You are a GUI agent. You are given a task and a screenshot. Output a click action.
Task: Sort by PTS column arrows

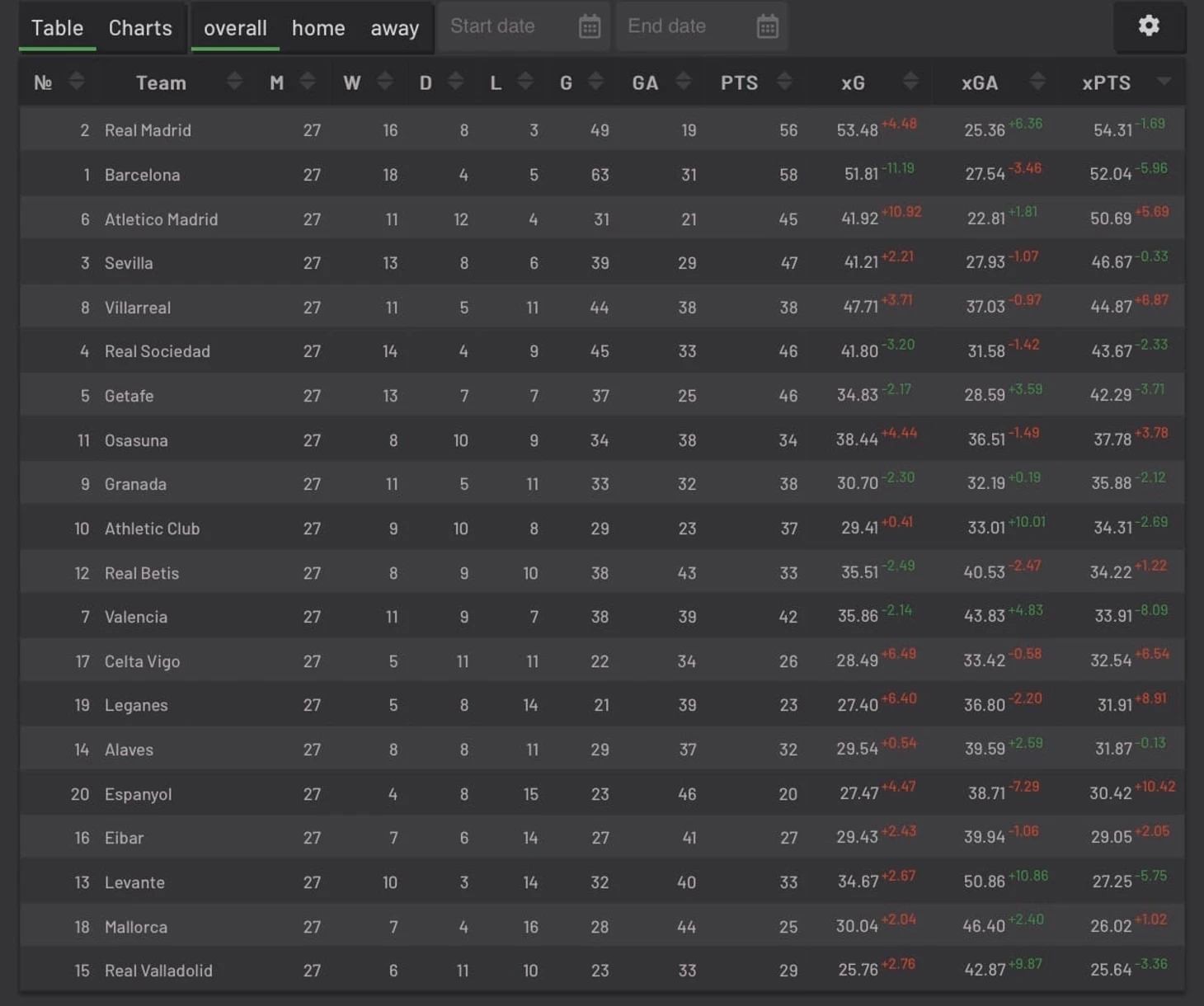pyautogui.click(x=784, y=81)
